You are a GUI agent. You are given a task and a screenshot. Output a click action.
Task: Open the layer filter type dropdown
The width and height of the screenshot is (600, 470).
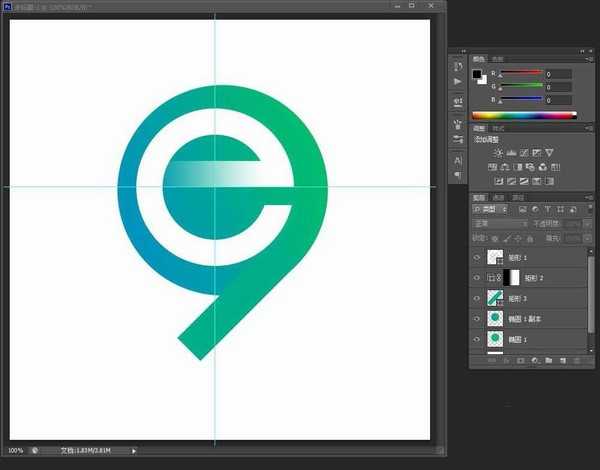(490, 209)
